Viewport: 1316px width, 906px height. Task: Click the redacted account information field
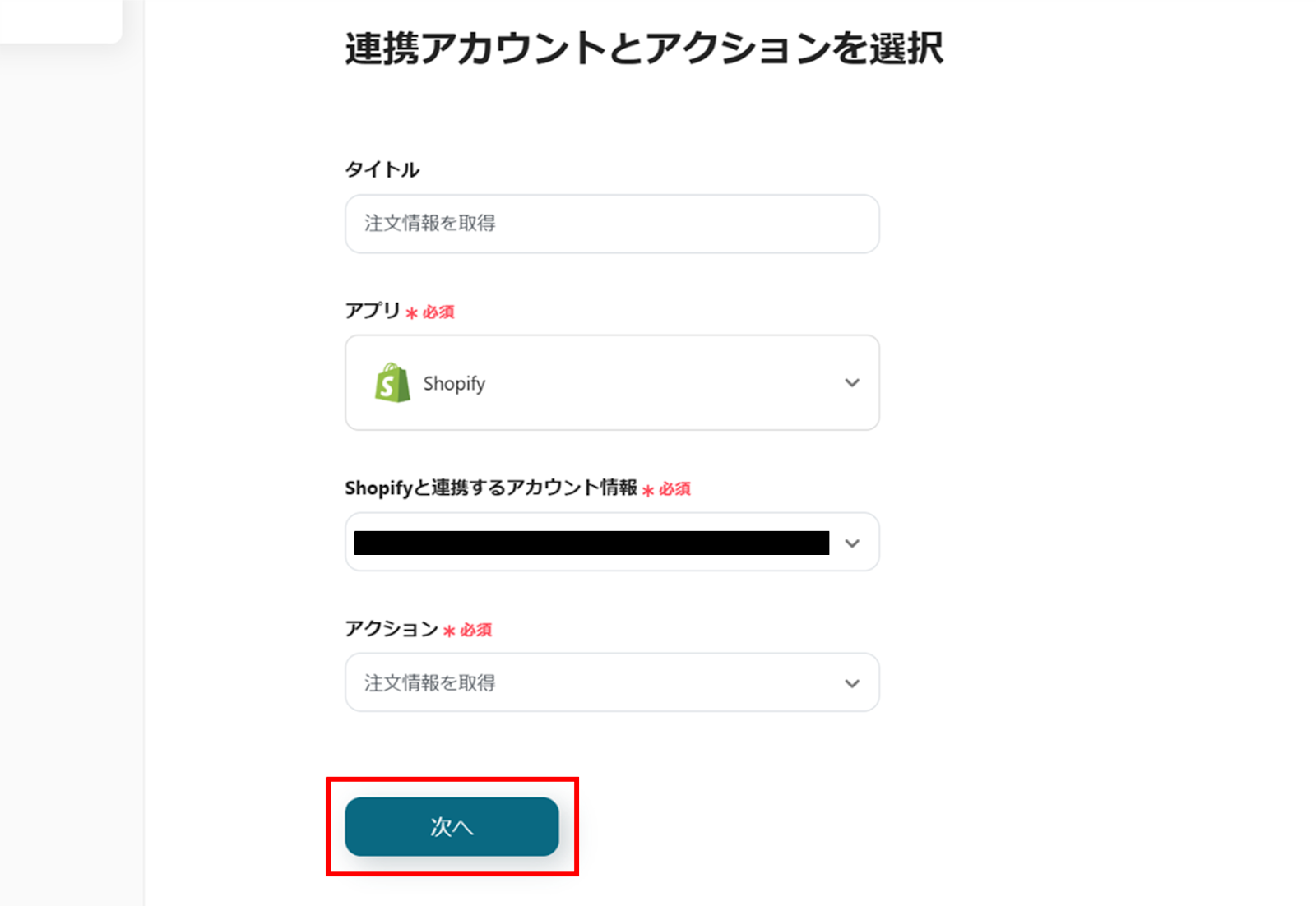point(591,543)
